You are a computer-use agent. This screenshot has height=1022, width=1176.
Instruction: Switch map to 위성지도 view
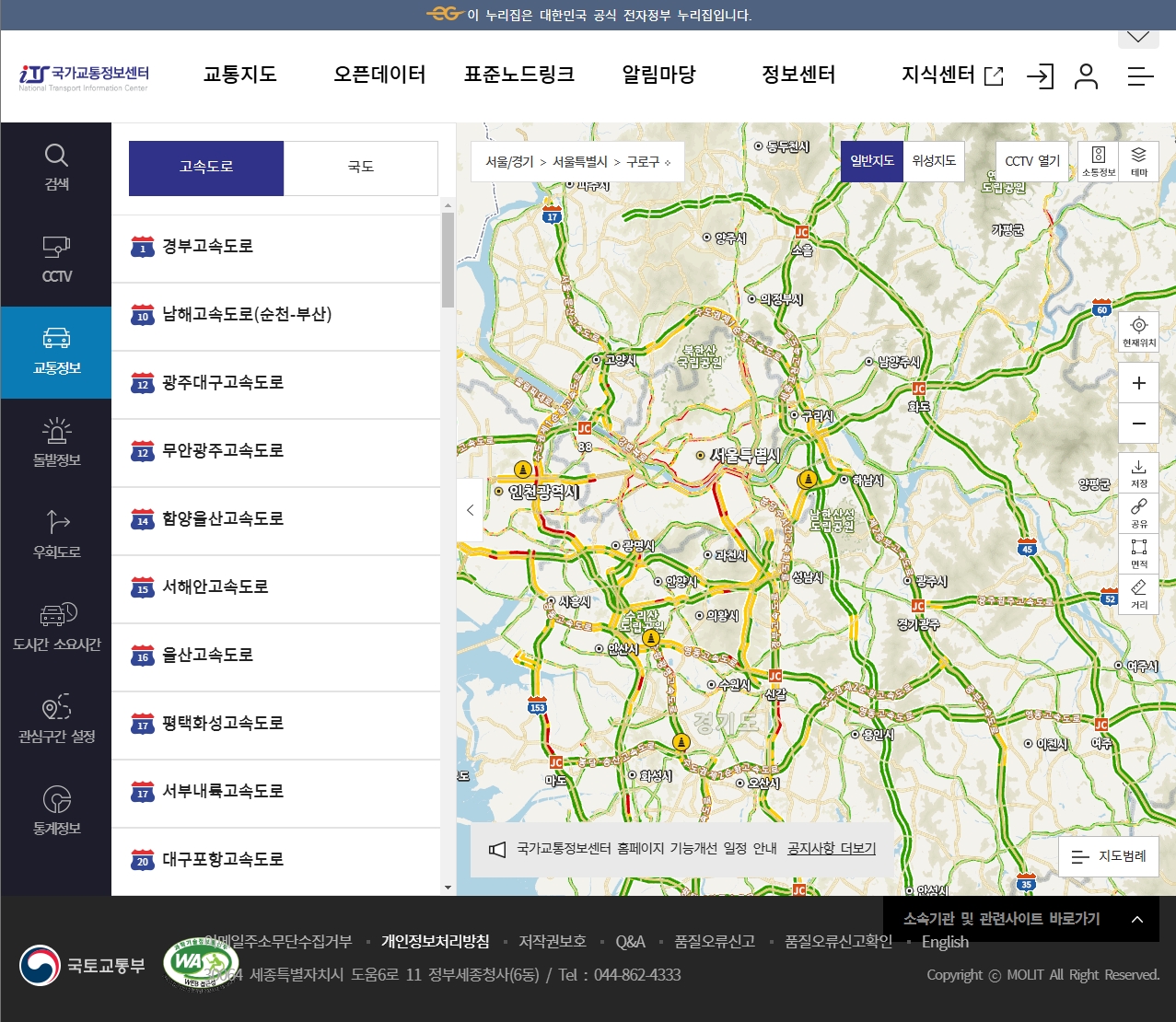[x=934, y=161]
